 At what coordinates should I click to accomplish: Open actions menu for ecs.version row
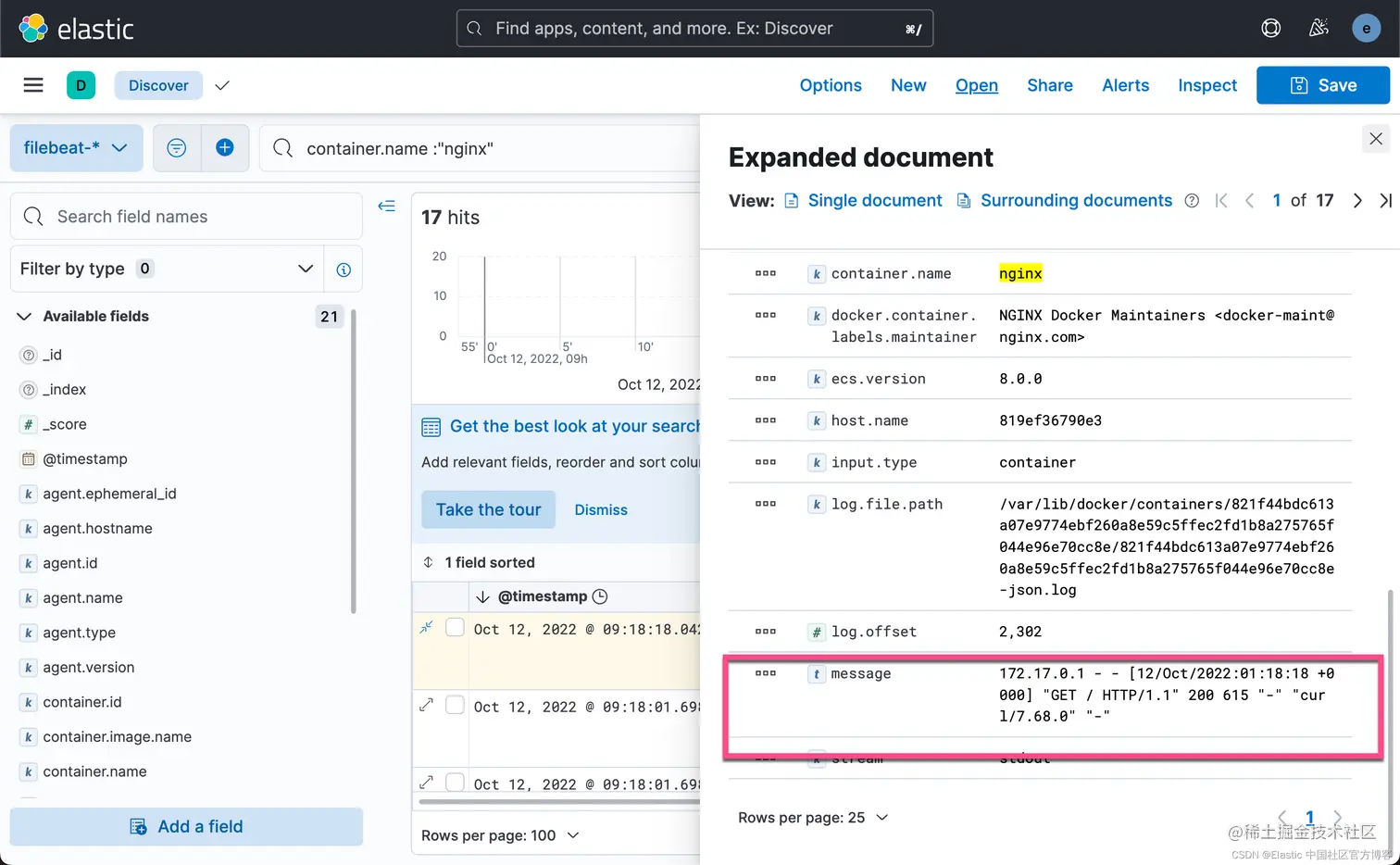pos(766,379)
